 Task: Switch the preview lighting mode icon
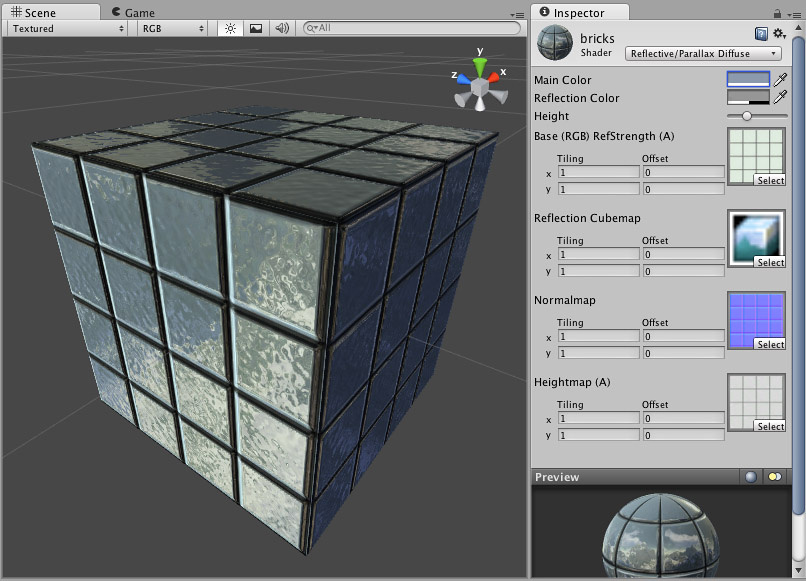(774, 477)
